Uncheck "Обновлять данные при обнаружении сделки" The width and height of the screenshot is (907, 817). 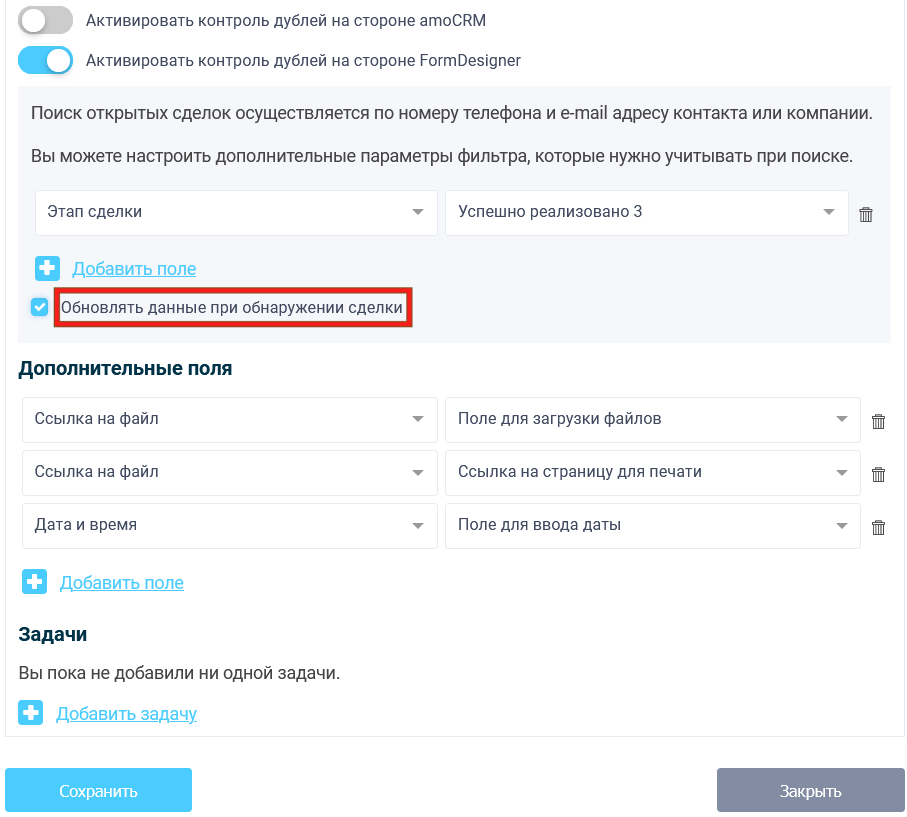point(39,306)
